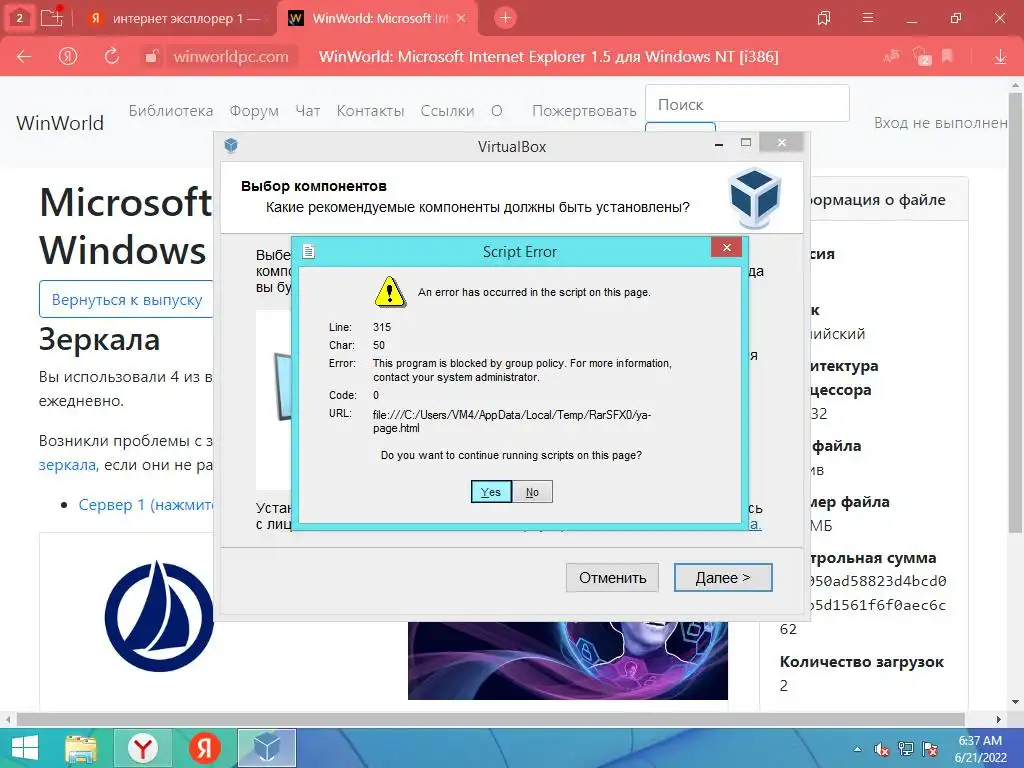Click the horizontal page scrollbar
Image resolution: width=1024 pixels, height=768 pixels.
490,719
